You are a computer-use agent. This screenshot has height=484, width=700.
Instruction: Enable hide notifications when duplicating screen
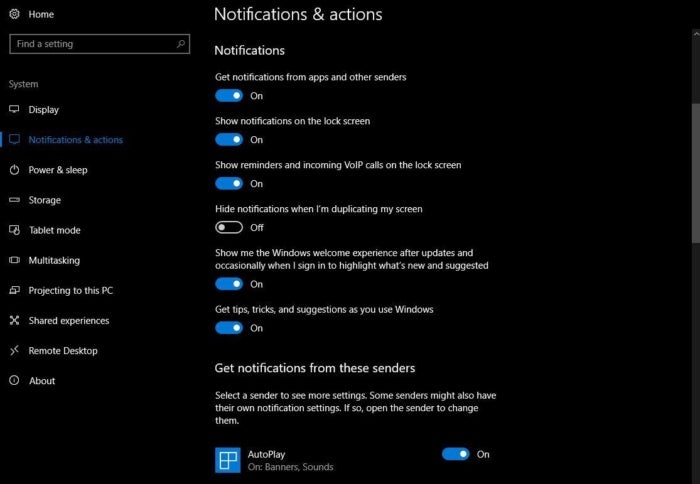click(229, 227)
